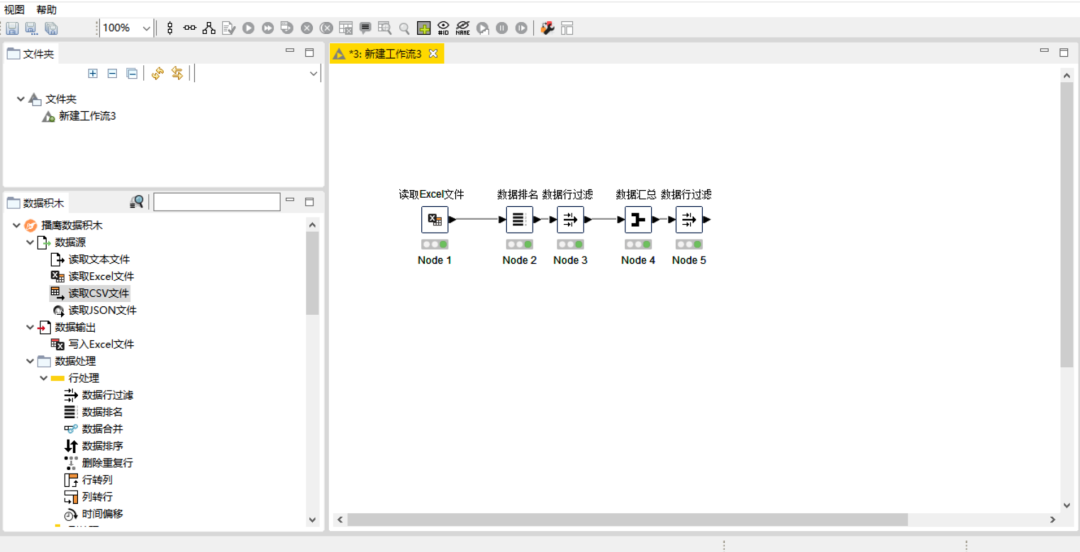
Task: Click the second orange link arrows icon
Action: (177, 73)
